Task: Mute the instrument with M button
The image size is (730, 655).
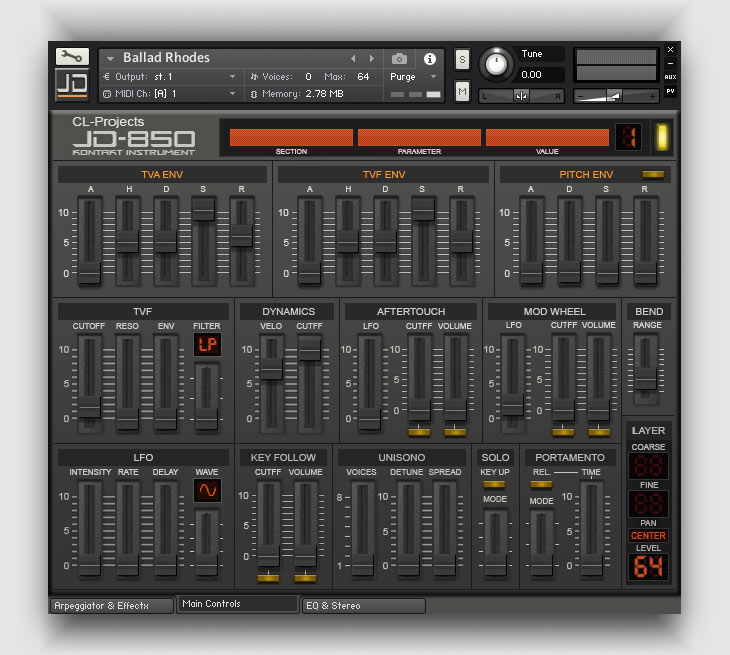Action: (x=462, y=91)
